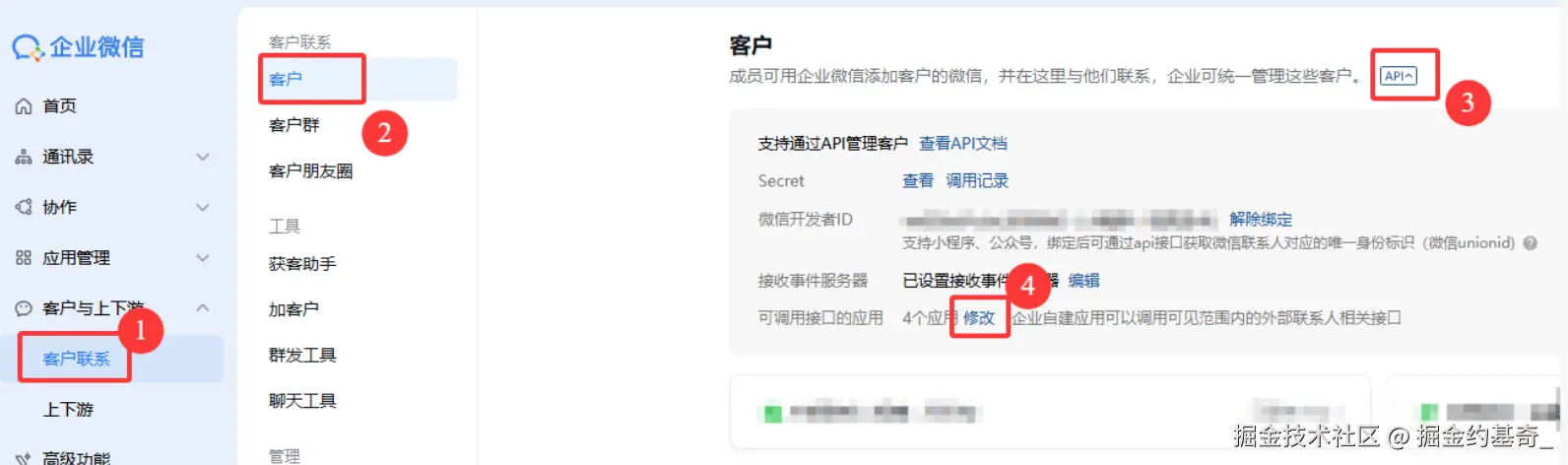The image size is (1568, 465).
Task: Collapse the API panel toggle button
Action: 1399,76
